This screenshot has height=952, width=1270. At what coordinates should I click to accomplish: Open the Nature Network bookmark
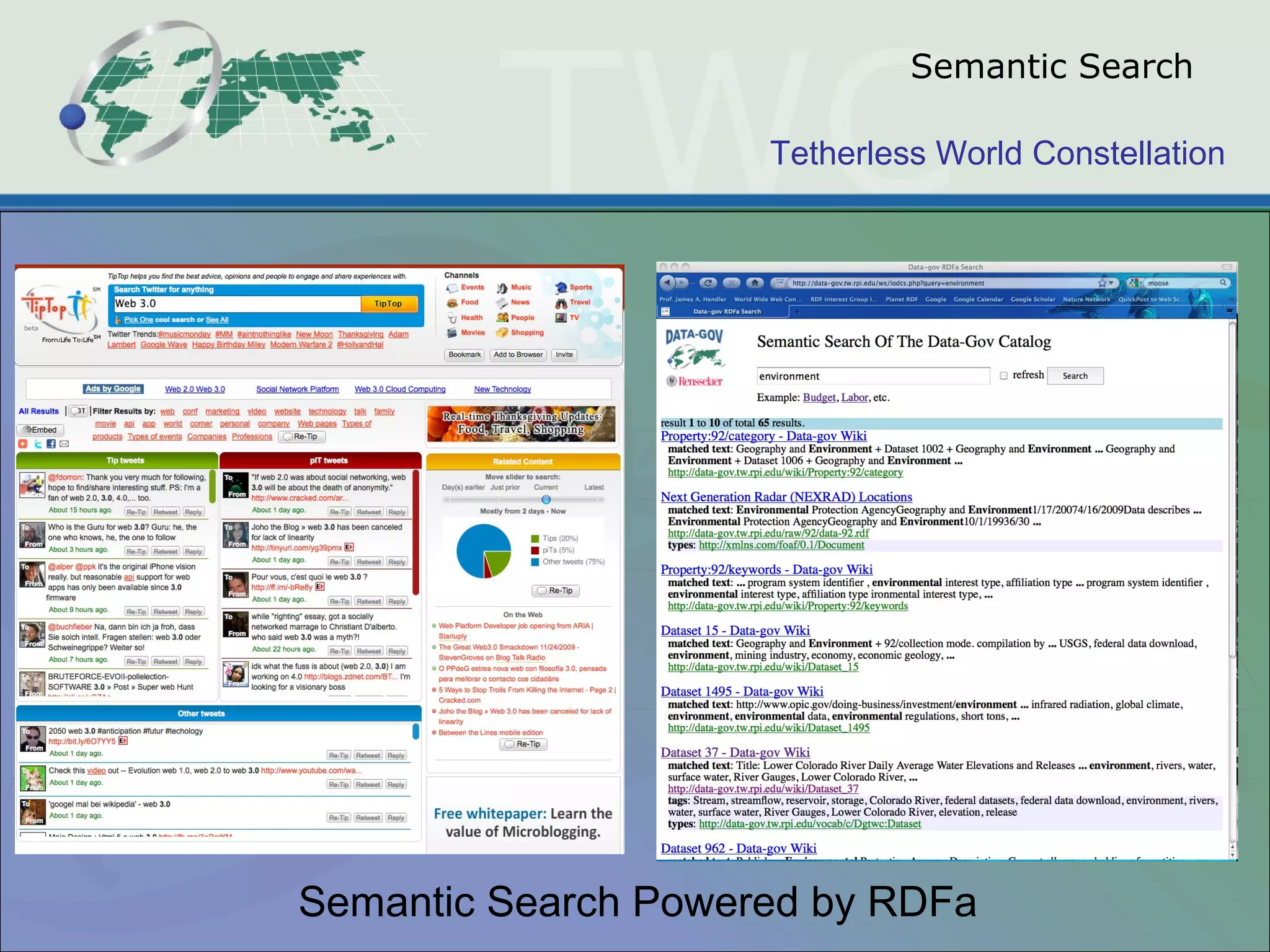(x=1086, y=299)
